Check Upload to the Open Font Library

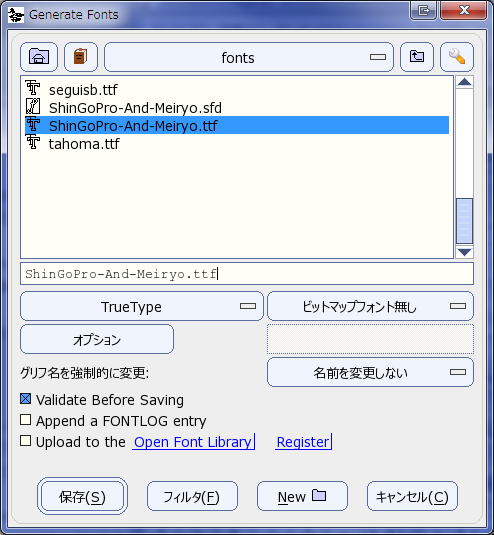(26, 440)
